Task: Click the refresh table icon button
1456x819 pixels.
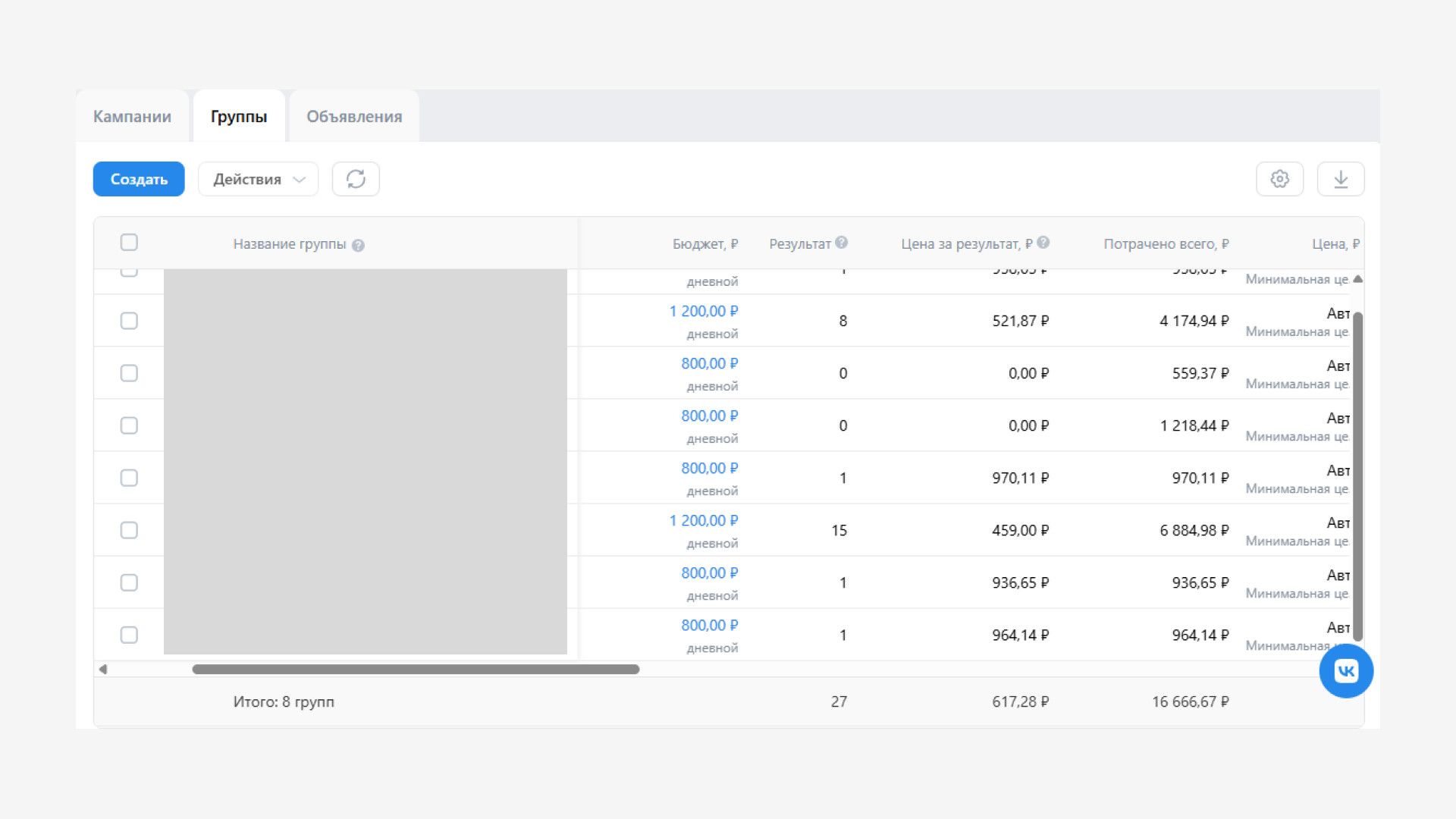Action: pos(356,179)
